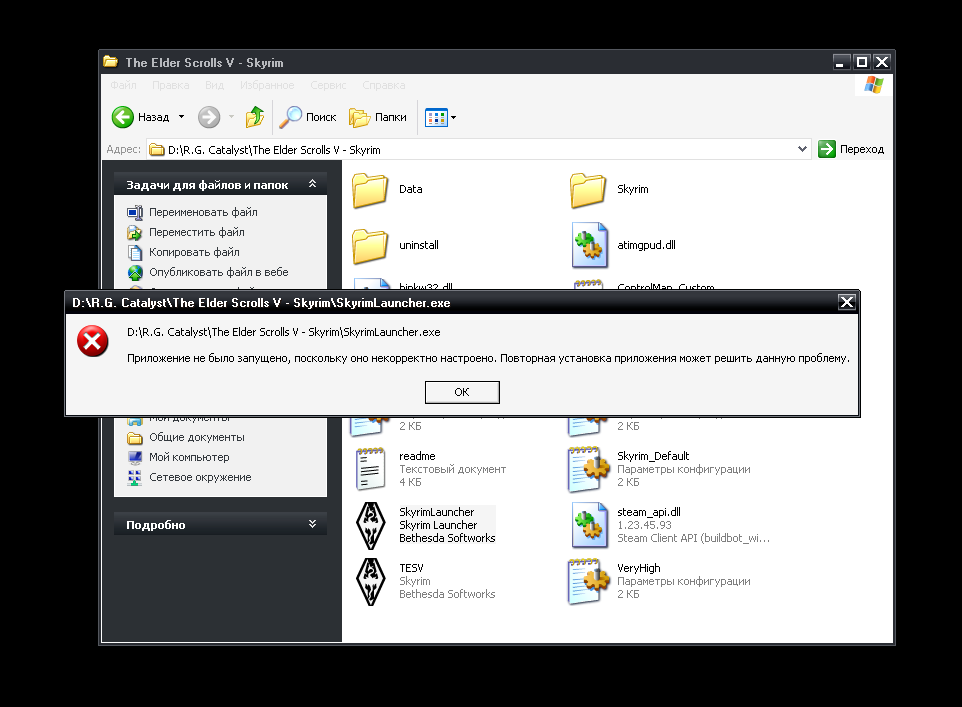Open the Файл menu
Image resolution: width=962 pixels, height=707 pixels.
pyautogui.click(x=123, y=85)
